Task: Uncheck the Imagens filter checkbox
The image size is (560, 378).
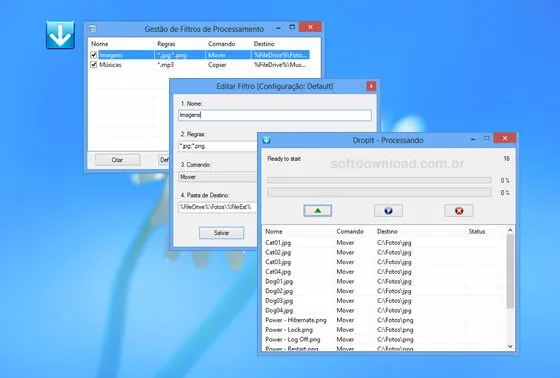Action: coord(94,55)
